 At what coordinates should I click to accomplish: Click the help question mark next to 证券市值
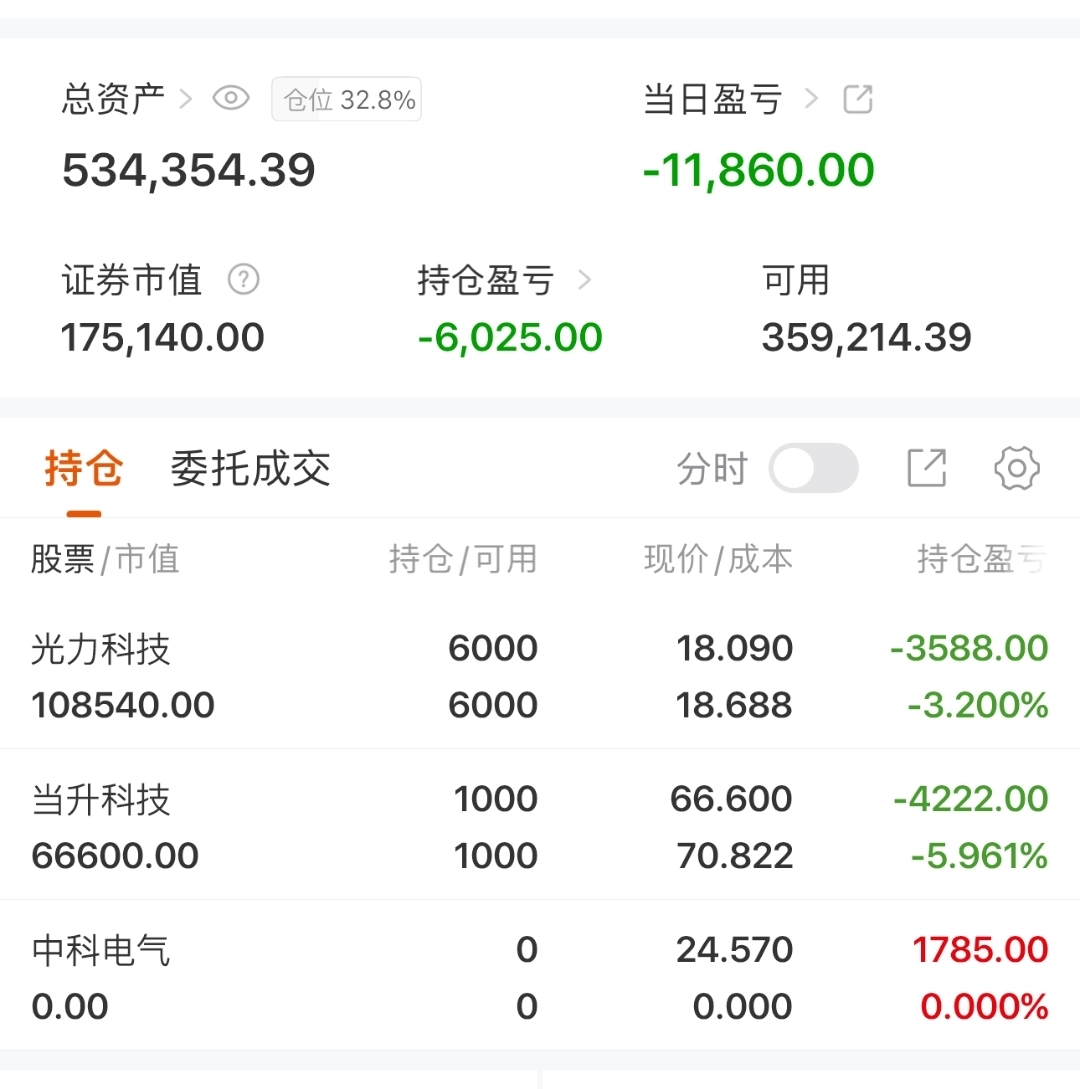tap(243, 280)
